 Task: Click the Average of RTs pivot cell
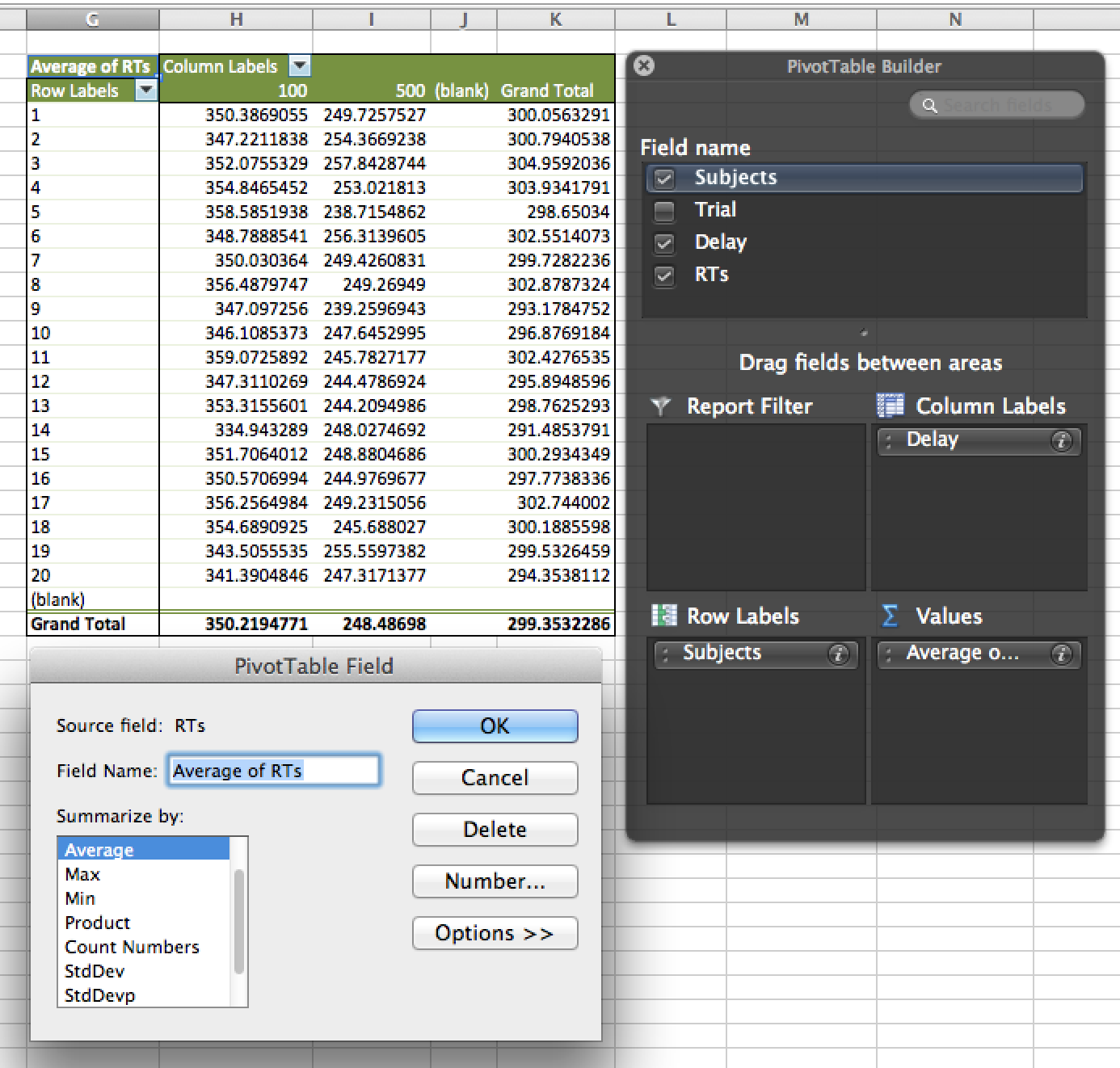tap(93, 66)
